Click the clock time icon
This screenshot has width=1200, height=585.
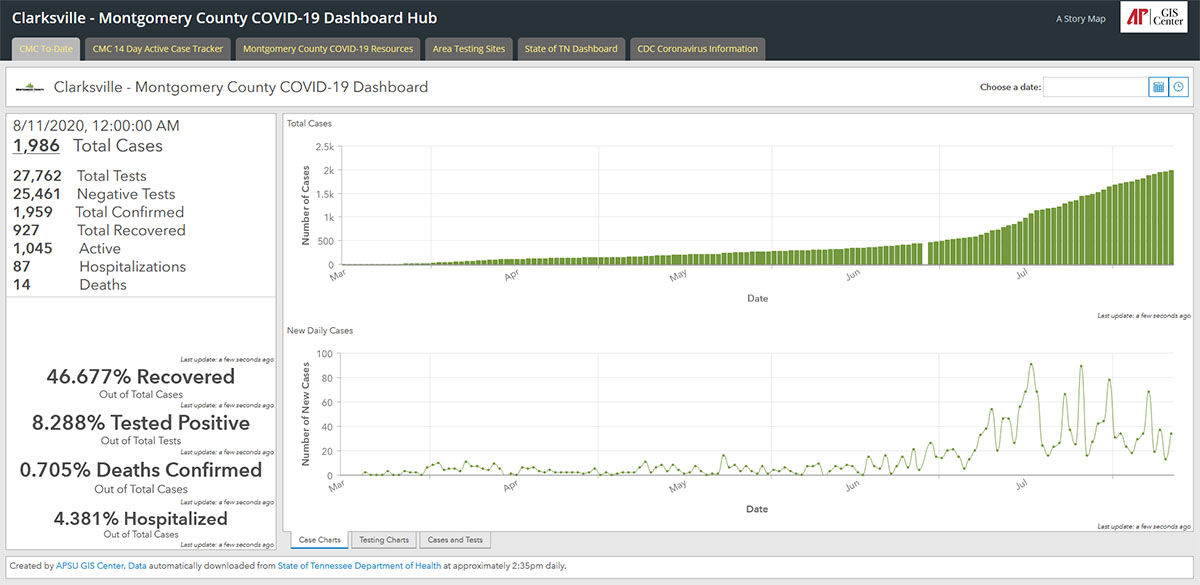click(x=1178, y=87)
